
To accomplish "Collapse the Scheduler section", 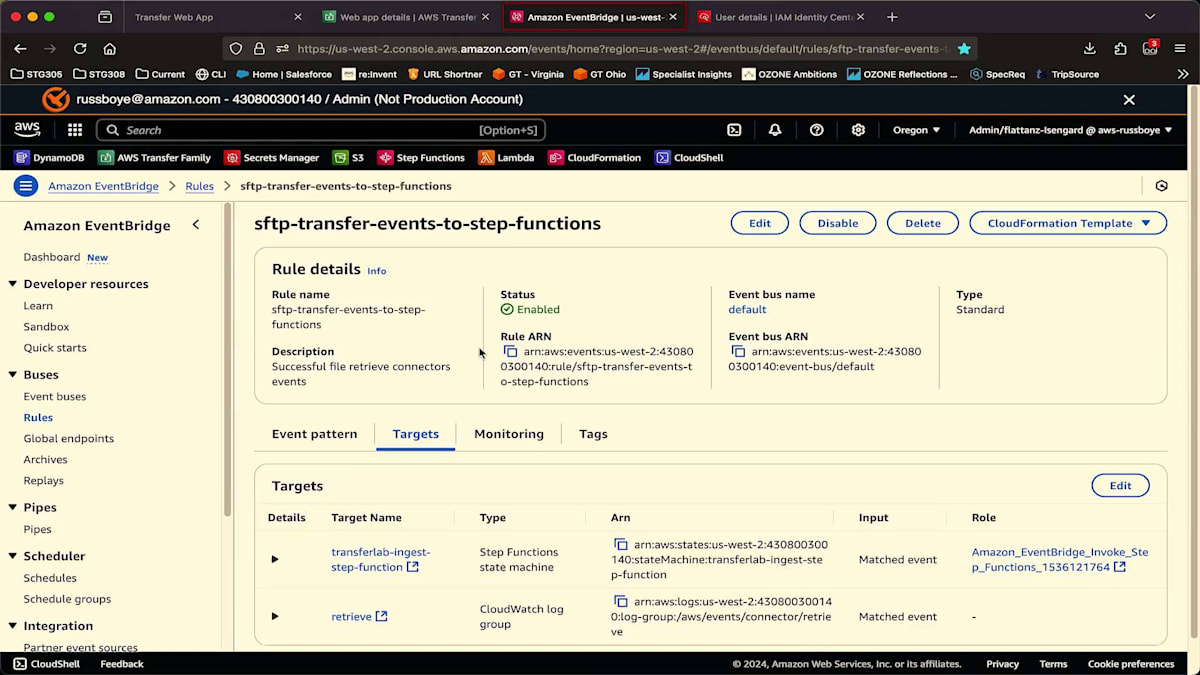I will 13,556.
